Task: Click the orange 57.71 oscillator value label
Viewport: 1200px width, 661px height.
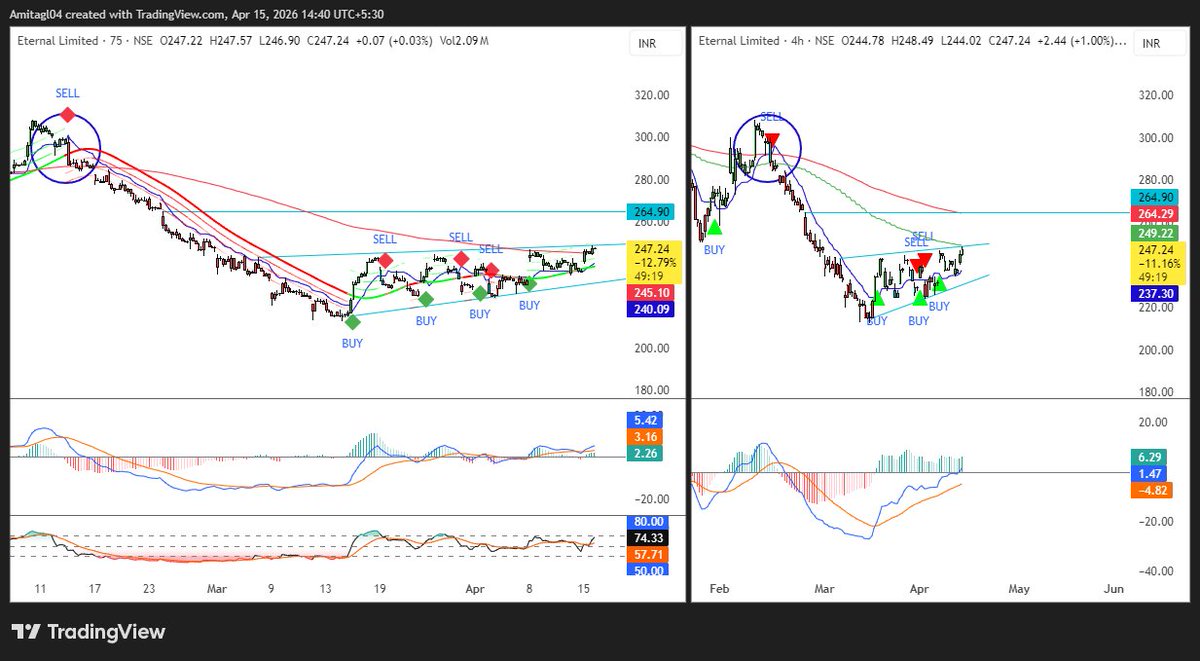Action: [646, 554]
